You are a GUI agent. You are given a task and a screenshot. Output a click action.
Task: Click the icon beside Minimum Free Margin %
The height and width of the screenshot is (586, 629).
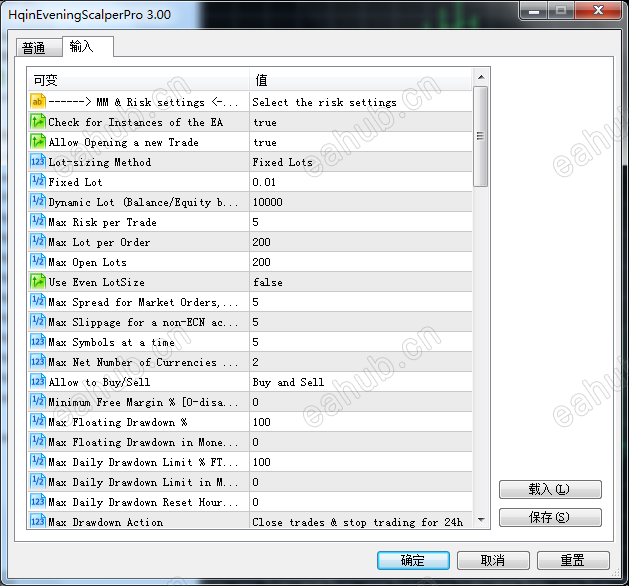click(x=38, y=402)
